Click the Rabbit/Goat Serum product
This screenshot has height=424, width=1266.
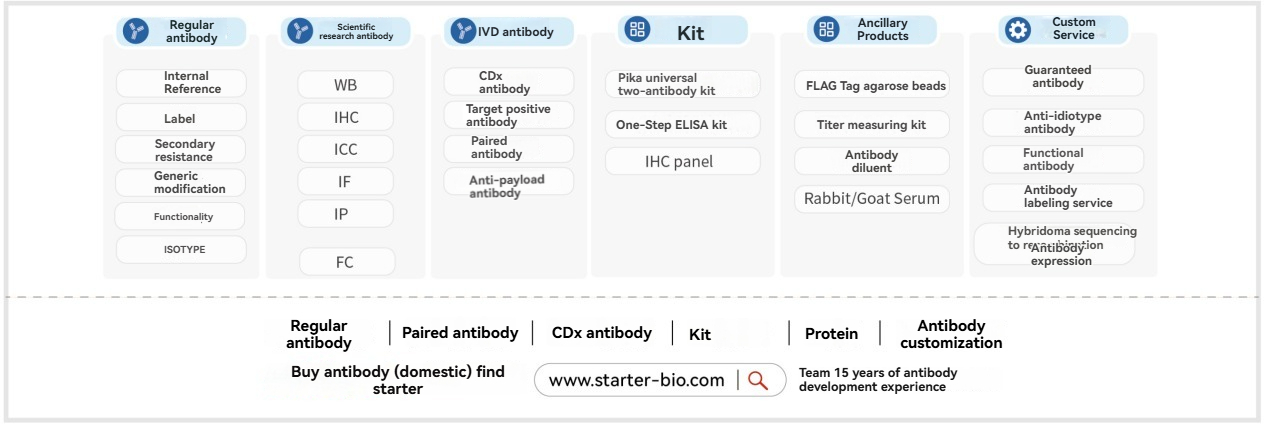pyautogui.click(x=872, y=198)
